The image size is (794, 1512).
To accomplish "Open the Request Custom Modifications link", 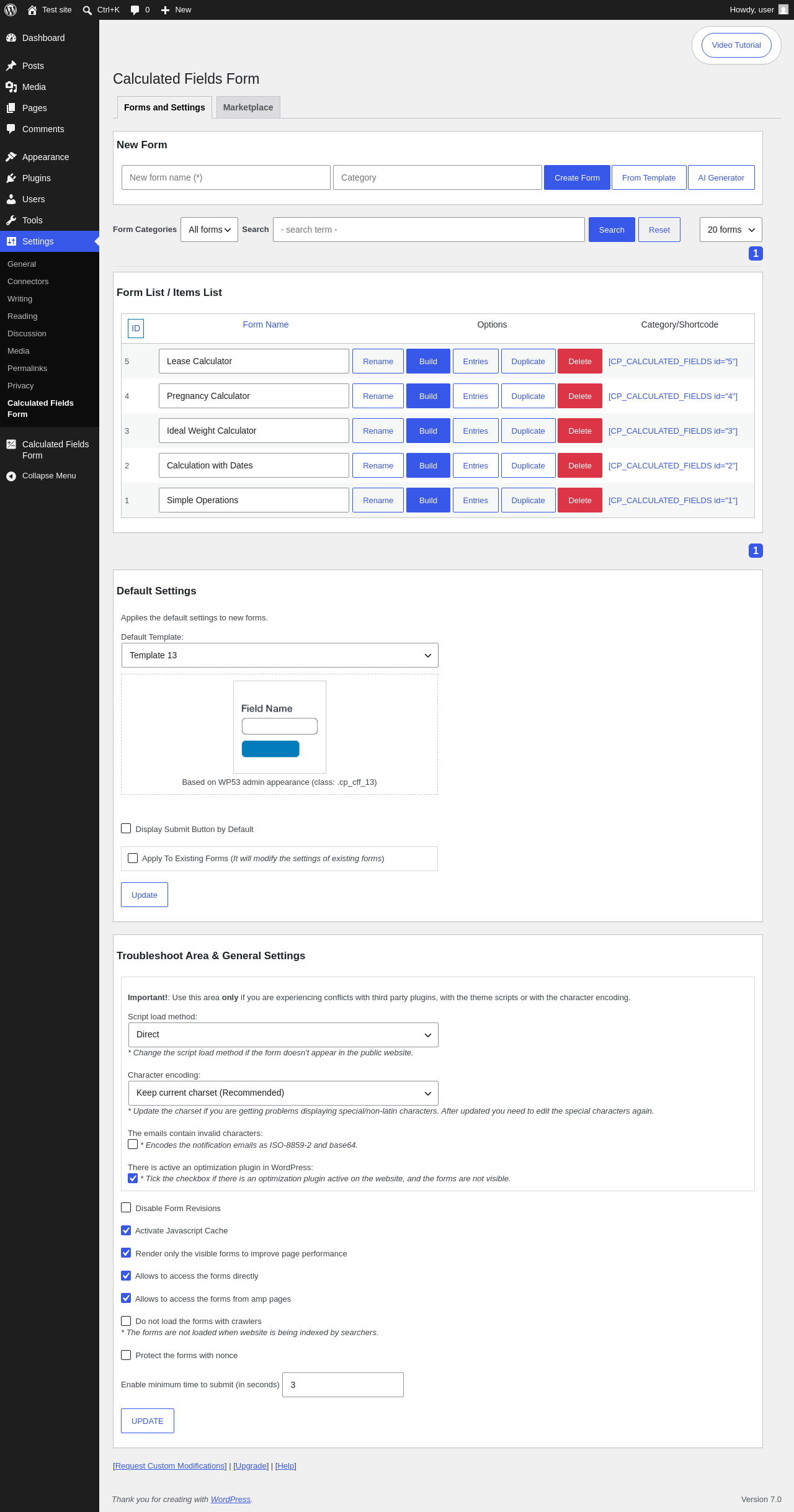I will pyautogui.click(x=170, y=1466).
